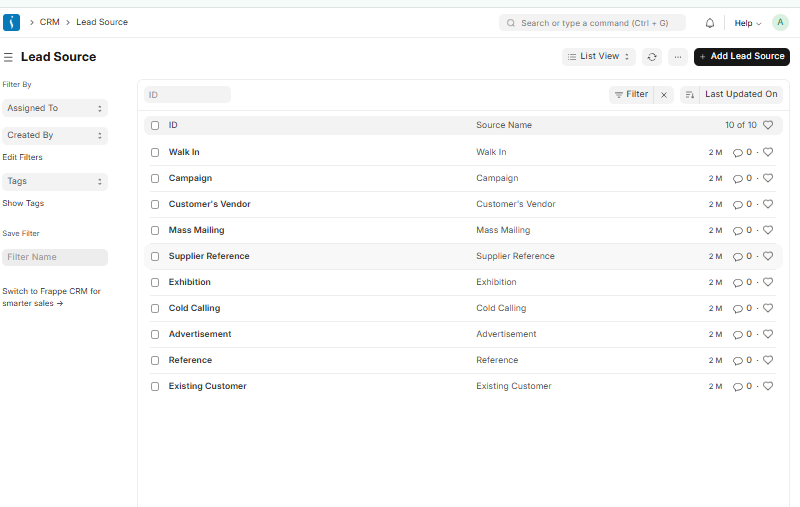Click the 10 of 10 count text
Image resolution: width=800 pixels, height=507 pixels.
pos(741,125)
